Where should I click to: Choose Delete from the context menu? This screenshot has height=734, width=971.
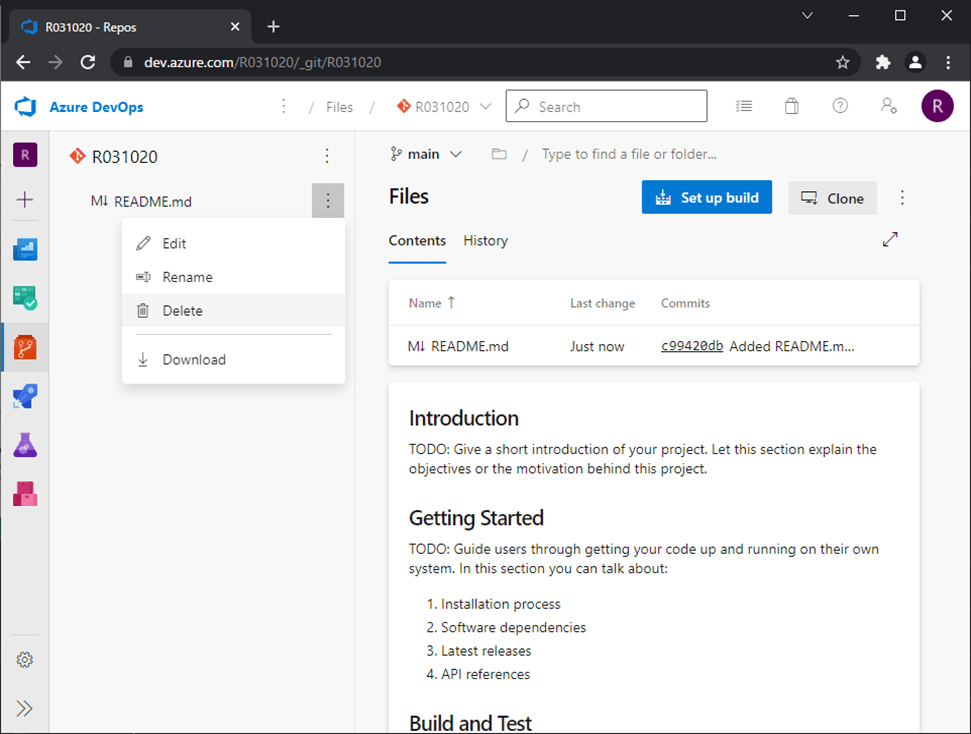click(x=233, y=310)
